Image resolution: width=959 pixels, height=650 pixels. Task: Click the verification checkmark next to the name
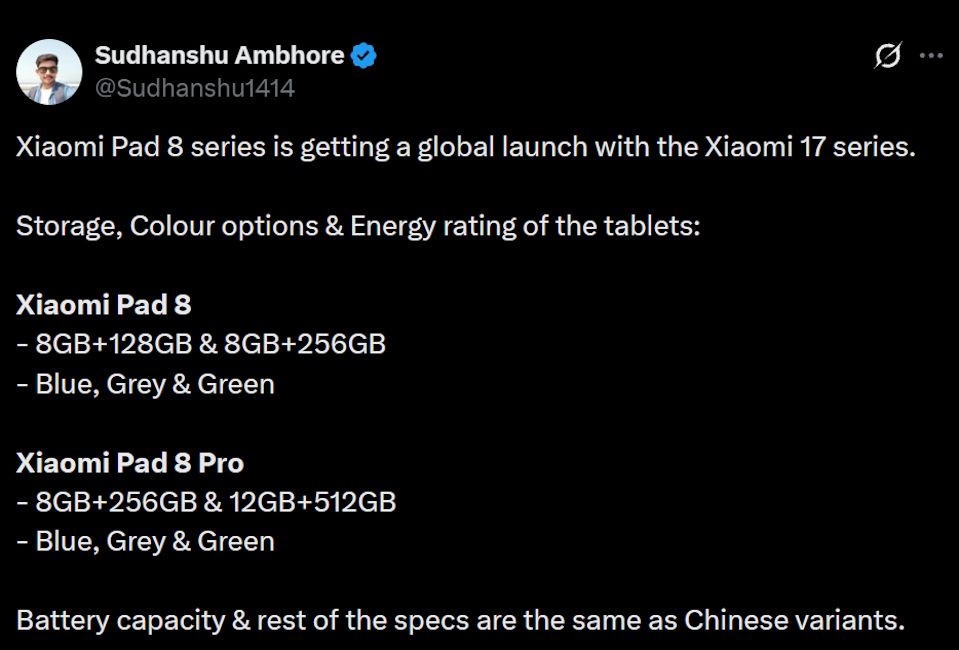(x=363, y=56)
